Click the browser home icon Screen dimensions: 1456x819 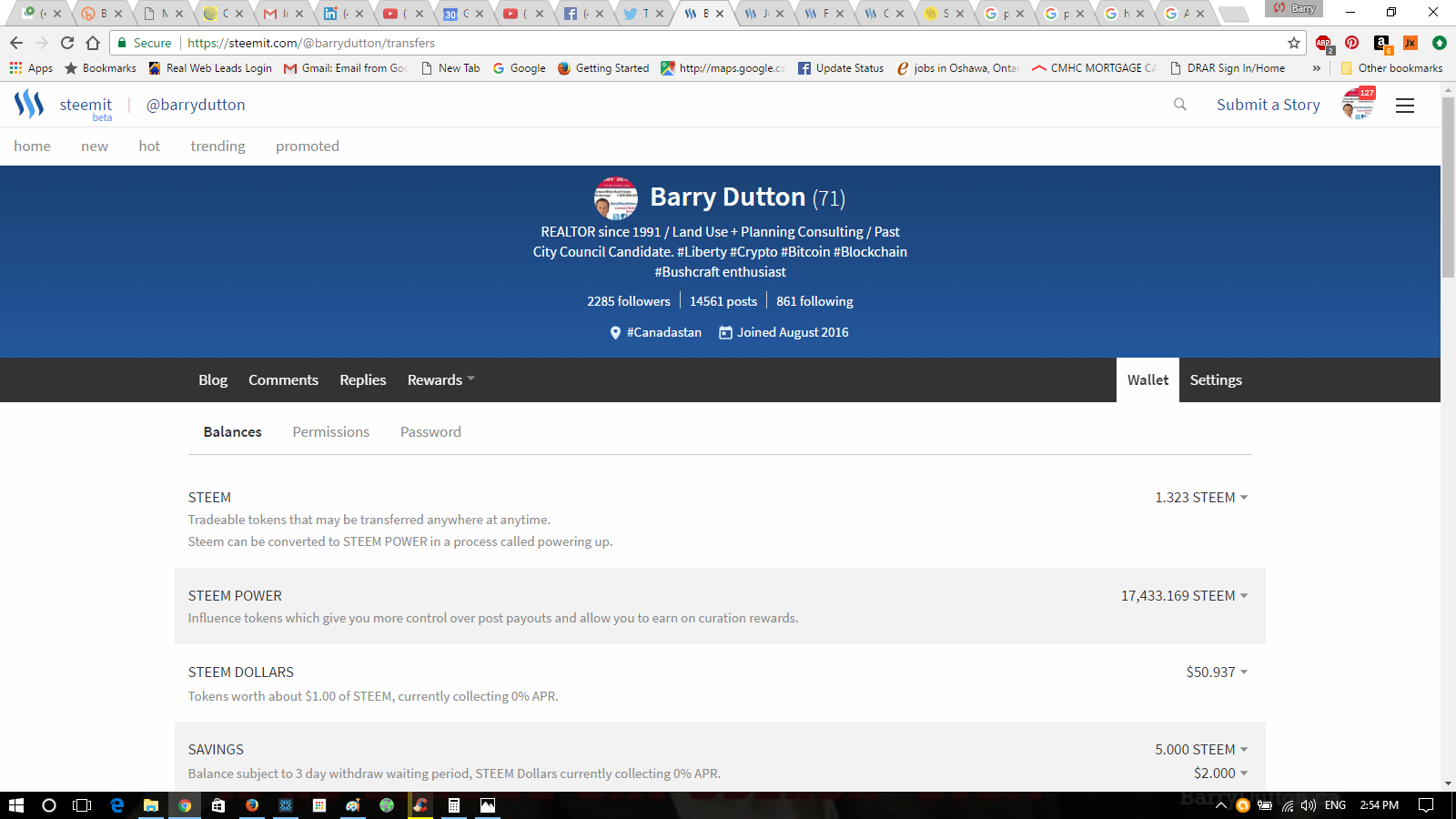(x=93, y=43)
